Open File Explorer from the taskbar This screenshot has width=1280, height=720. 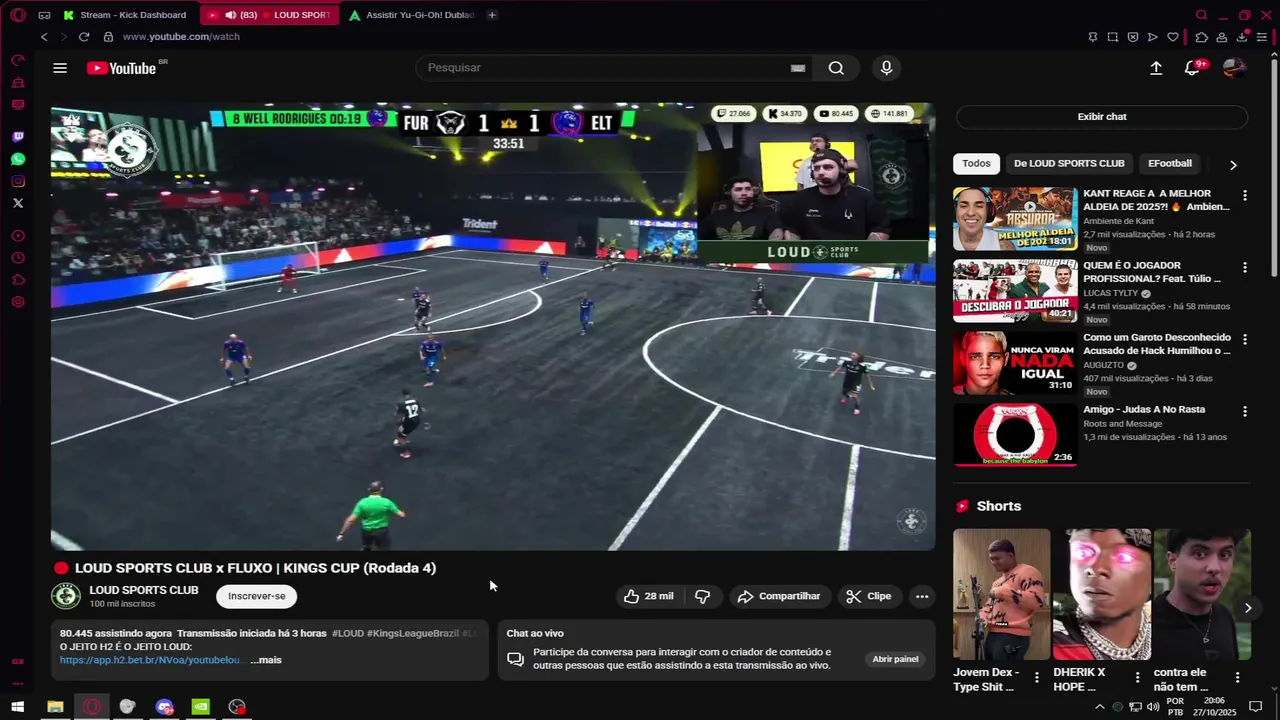tap(55, 707)
